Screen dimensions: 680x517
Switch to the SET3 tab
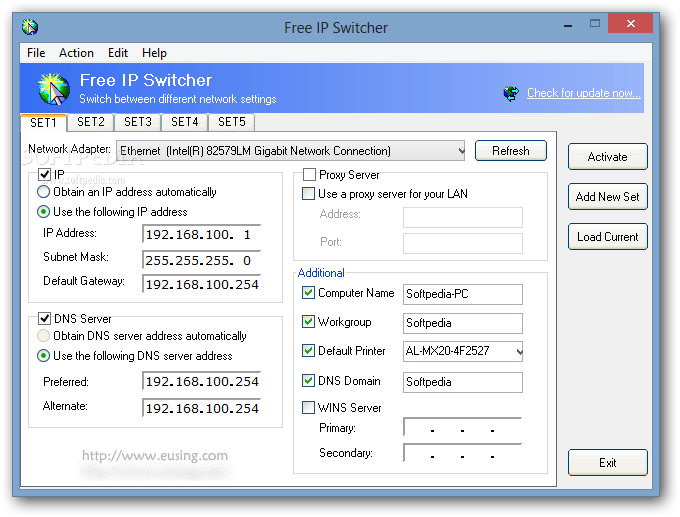pos(138,122)
